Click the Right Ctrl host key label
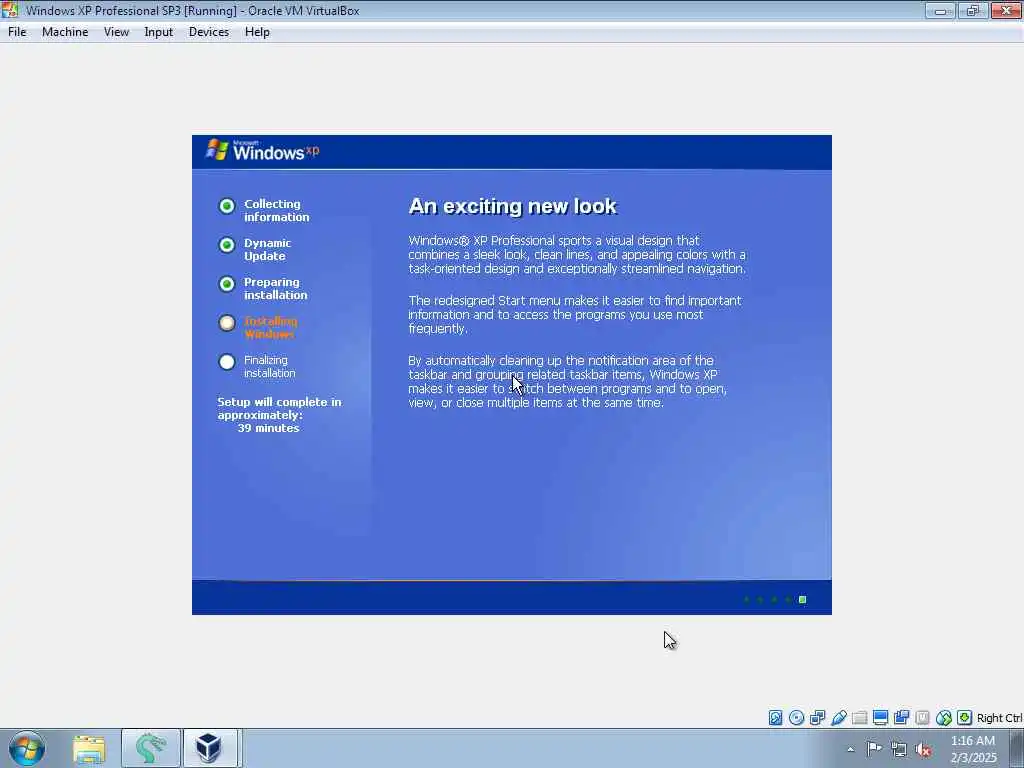Screen dimensions: 1024x768 pos(999,718)
